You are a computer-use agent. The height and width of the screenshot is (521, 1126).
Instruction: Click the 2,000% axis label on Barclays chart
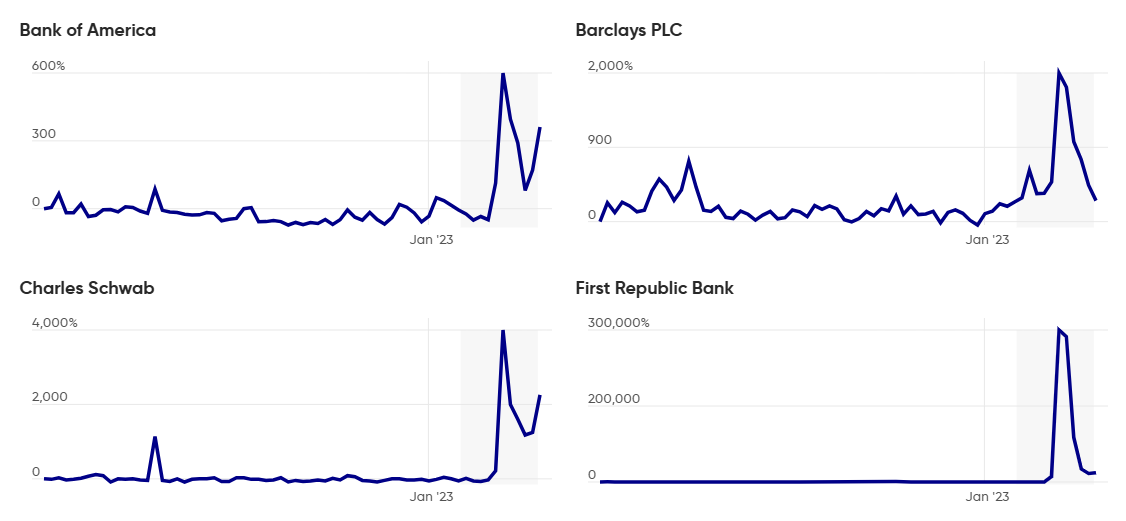610,66
